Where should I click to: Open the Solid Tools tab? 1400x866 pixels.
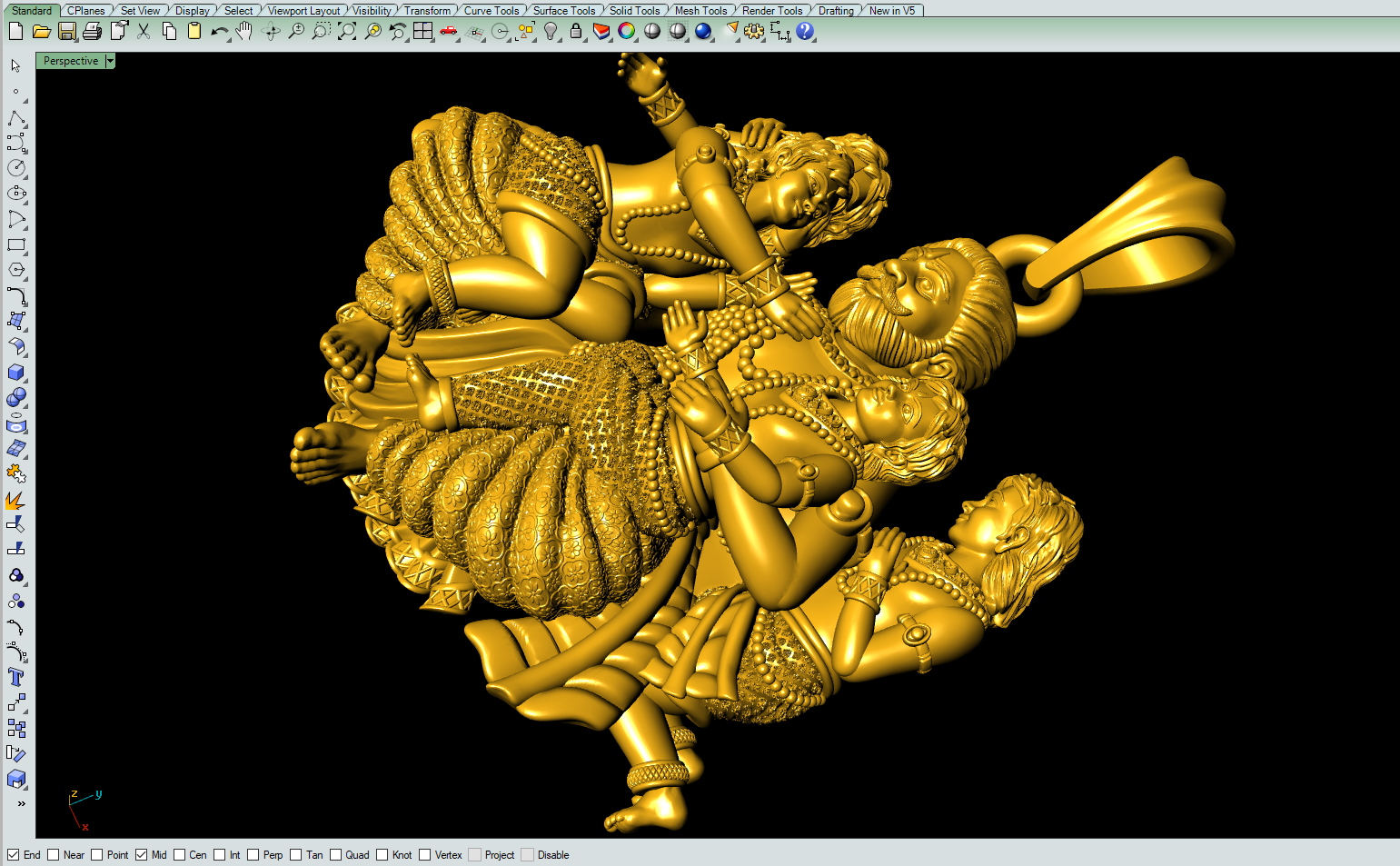point(635,11)
